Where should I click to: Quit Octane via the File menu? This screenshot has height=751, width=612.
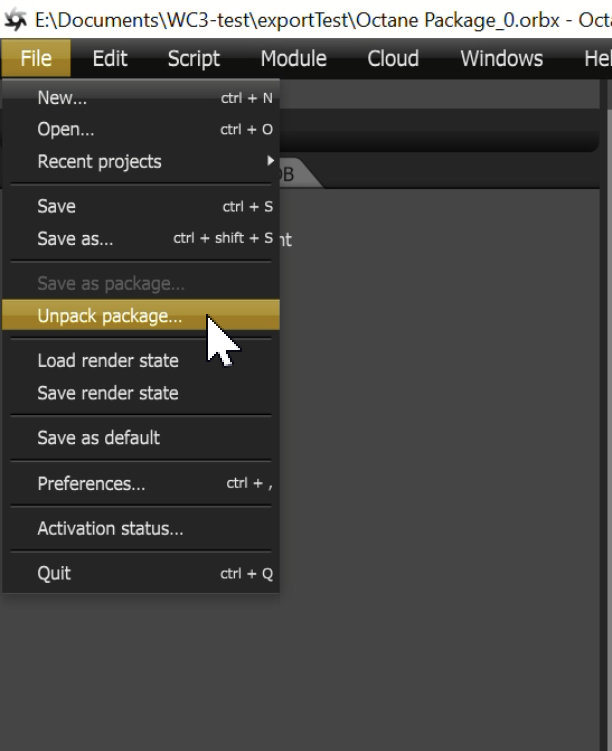(x=54, y=574)
